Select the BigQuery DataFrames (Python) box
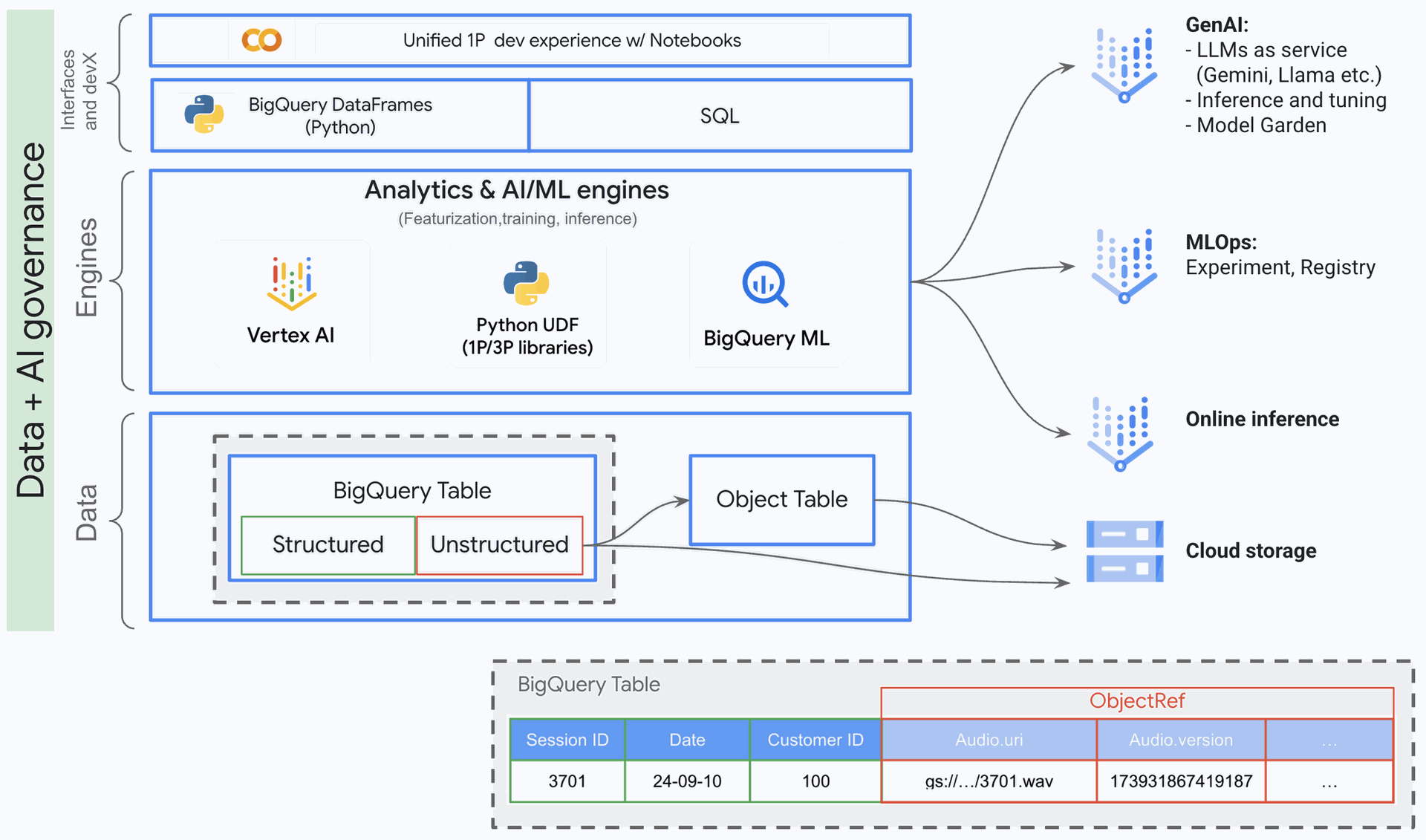 tap(340, 116)
